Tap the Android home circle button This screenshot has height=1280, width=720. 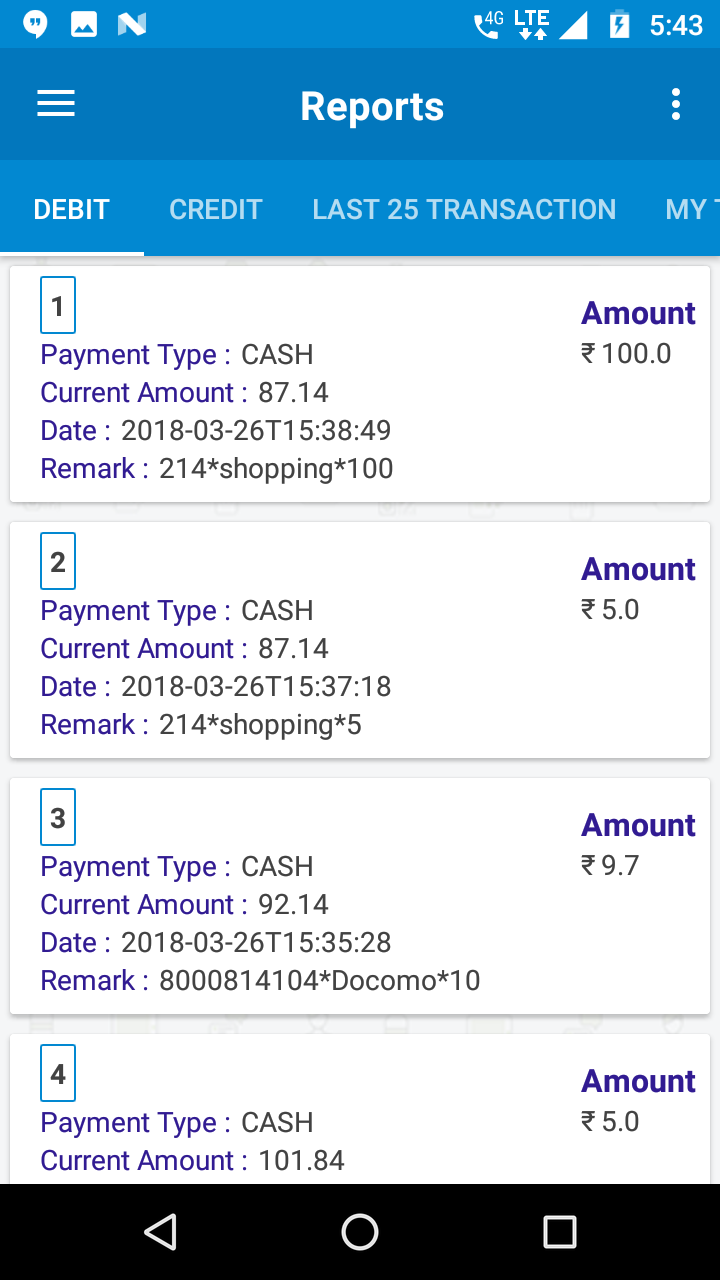[360, 1232]
